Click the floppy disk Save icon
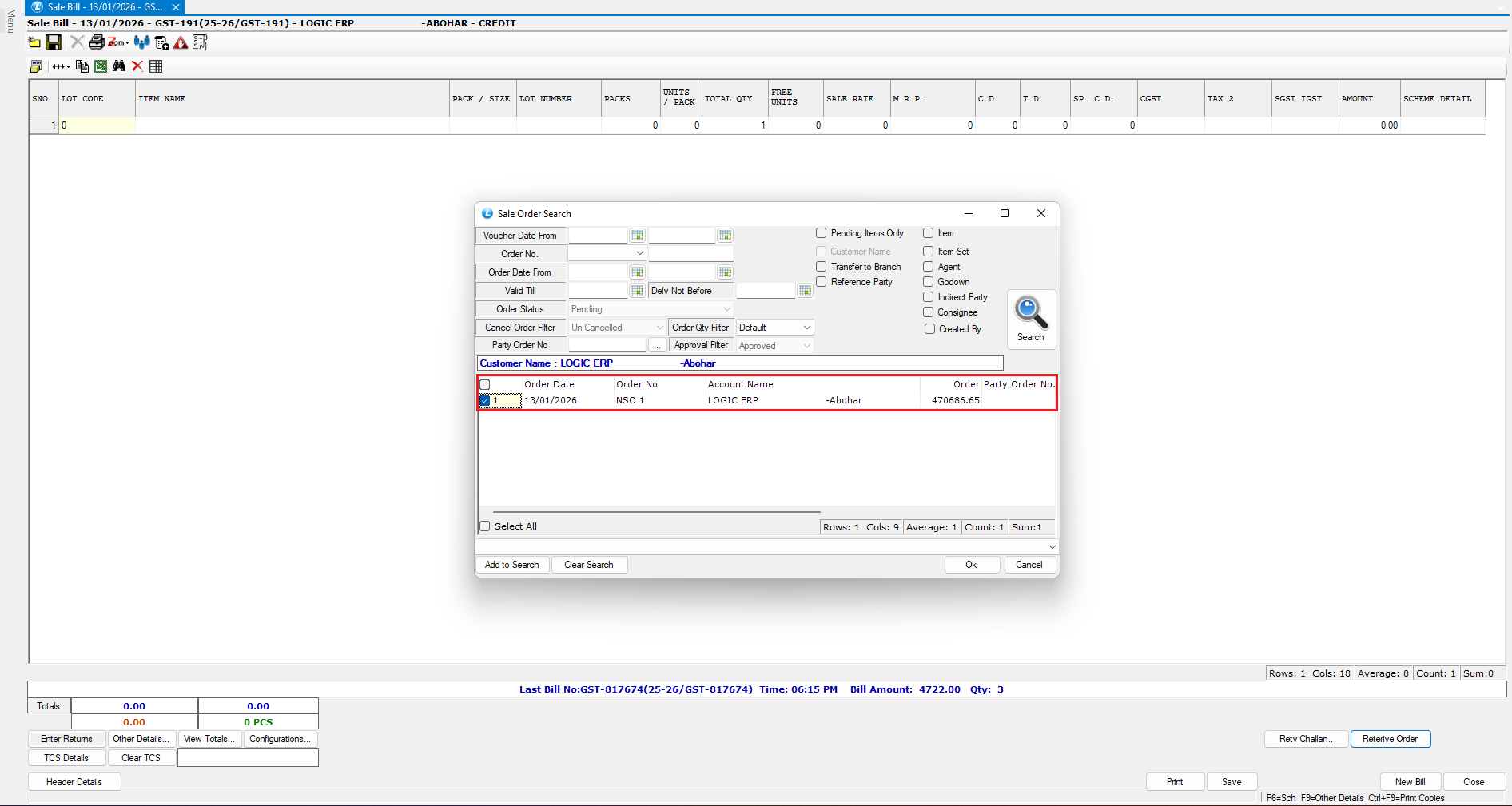Screen dimensions: 1512x806 [x=54, y=42]
